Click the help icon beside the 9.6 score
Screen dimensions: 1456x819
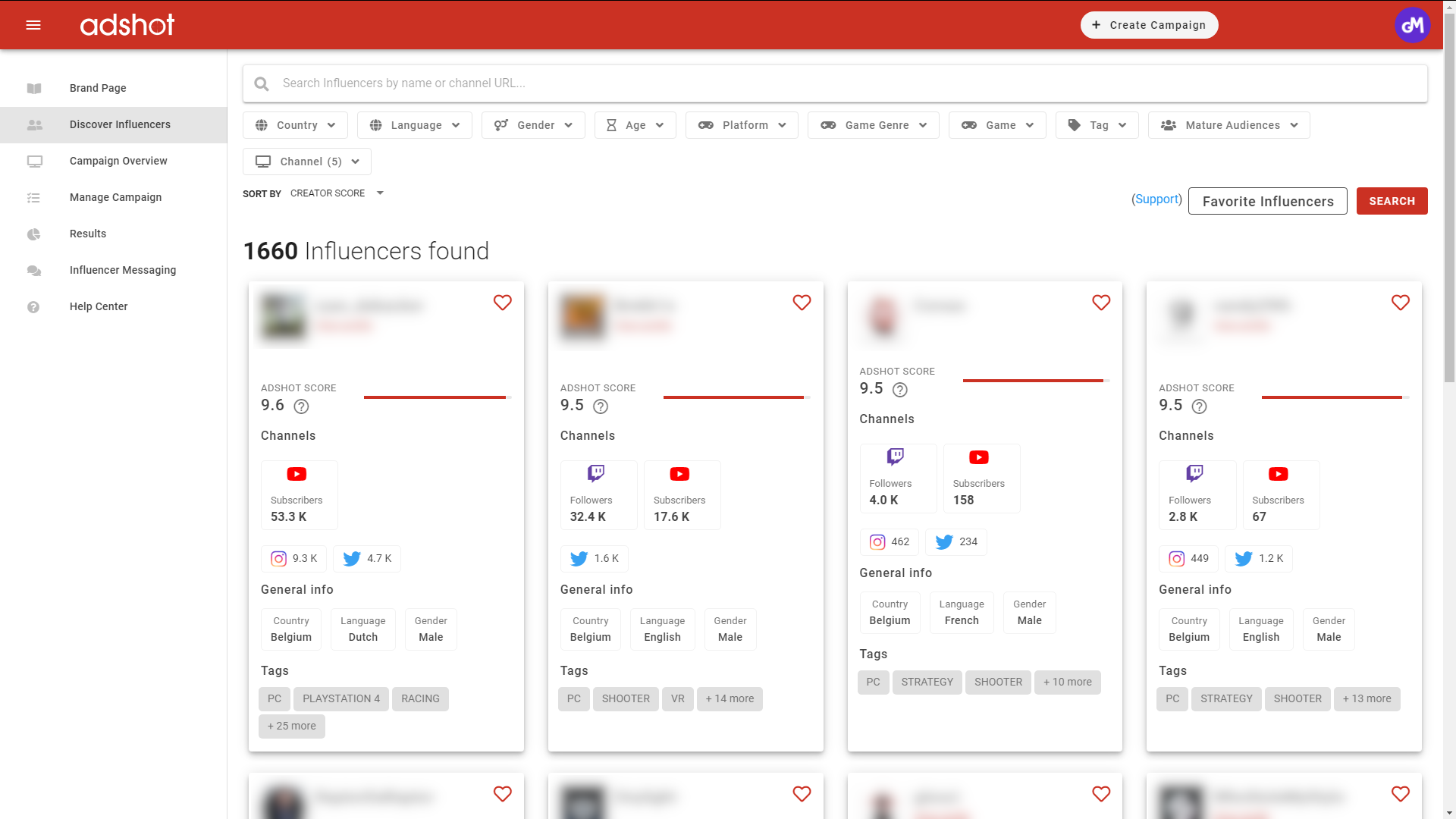coord(301,406)
